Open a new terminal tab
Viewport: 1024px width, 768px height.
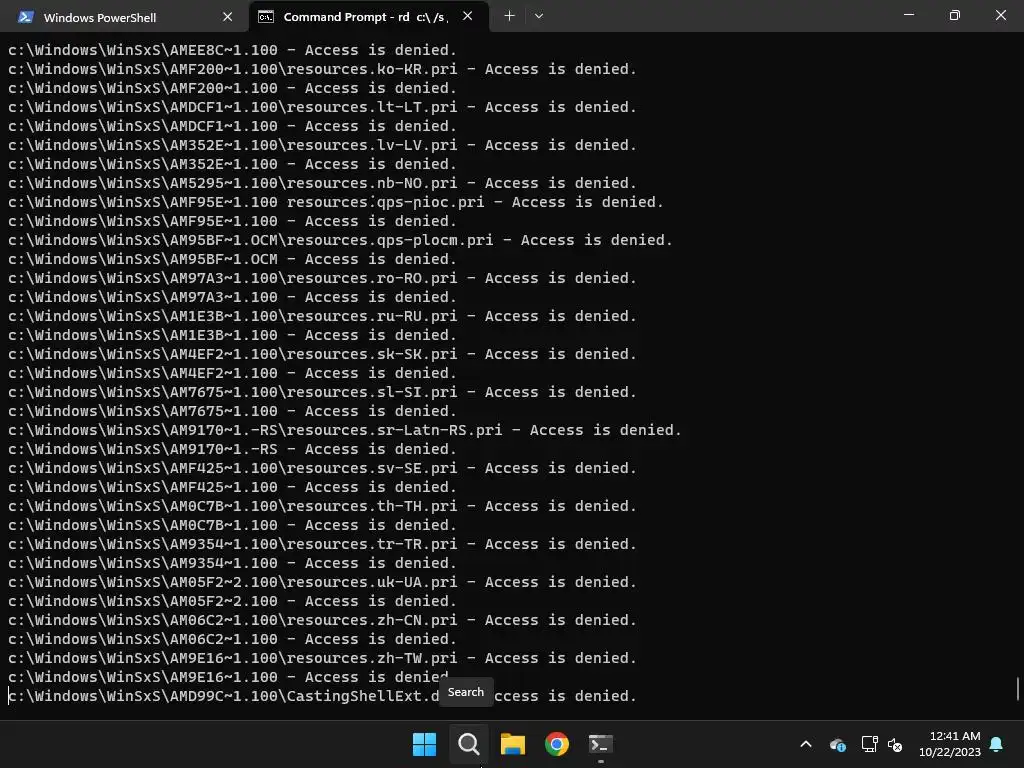[509, 16]
